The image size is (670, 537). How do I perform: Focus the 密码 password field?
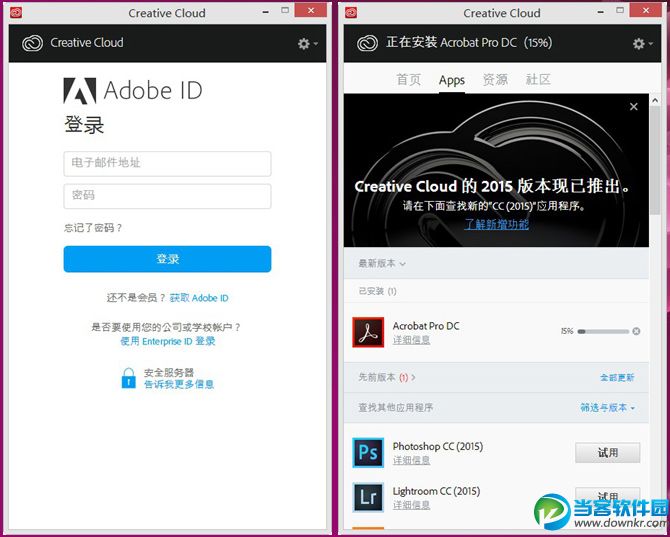tap(167, 196)
